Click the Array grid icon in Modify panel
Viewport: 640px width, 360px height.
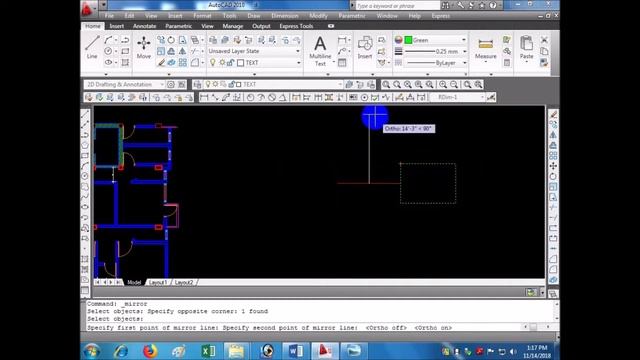182,62
